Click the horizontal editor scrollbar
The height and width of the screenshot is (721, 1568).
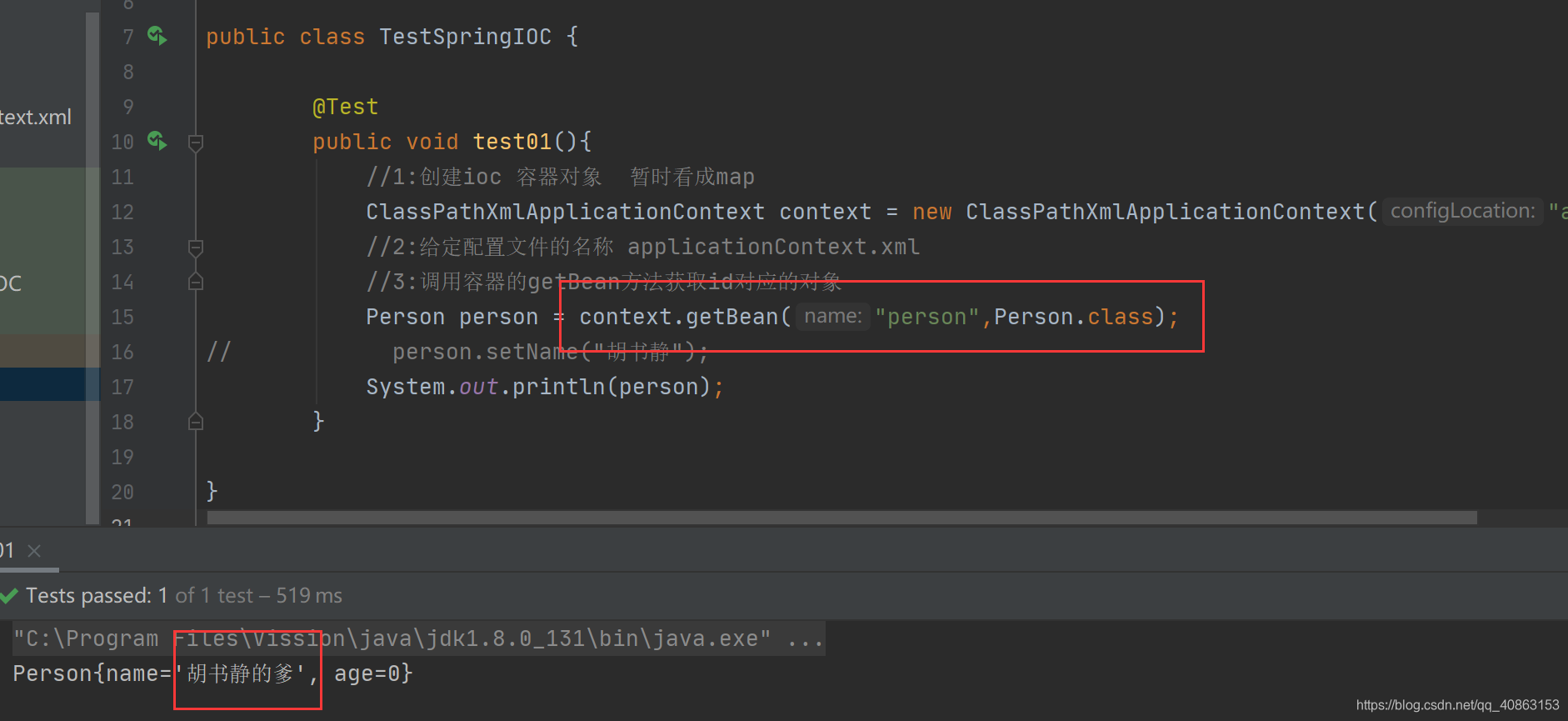pos(841,518)
